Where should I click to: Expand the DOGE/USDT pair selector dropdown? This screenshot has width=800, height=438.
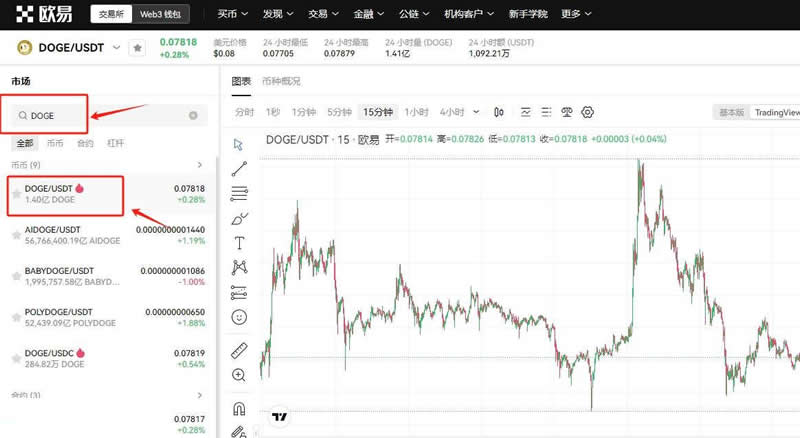click(116, 47)
